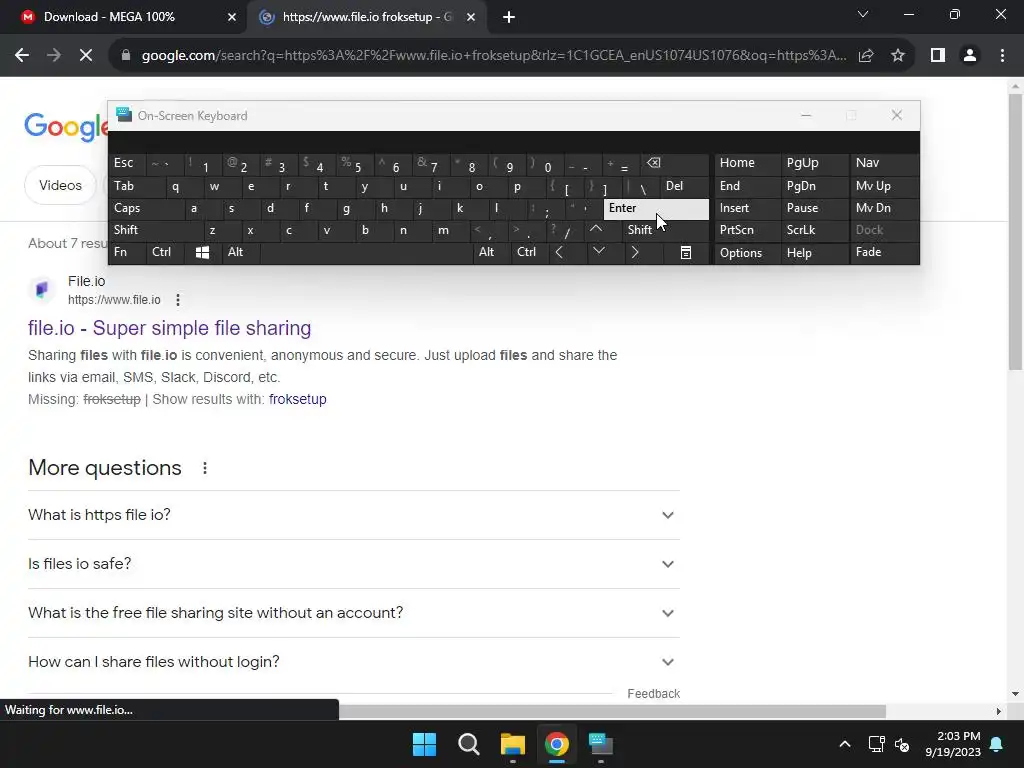This screenshot has height=768, width=1024.
Task: Click the Esc key on On-Screen Keyboard
Action: click(x=127, y=163)
